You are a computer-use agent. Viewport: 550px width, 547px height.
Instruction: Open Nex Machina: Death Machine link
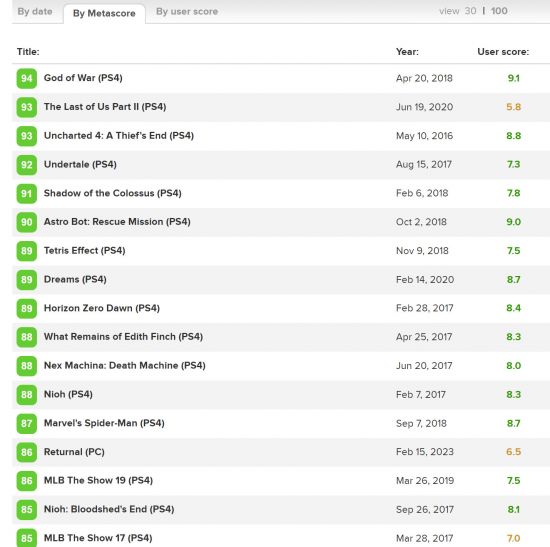coord(125,366)
